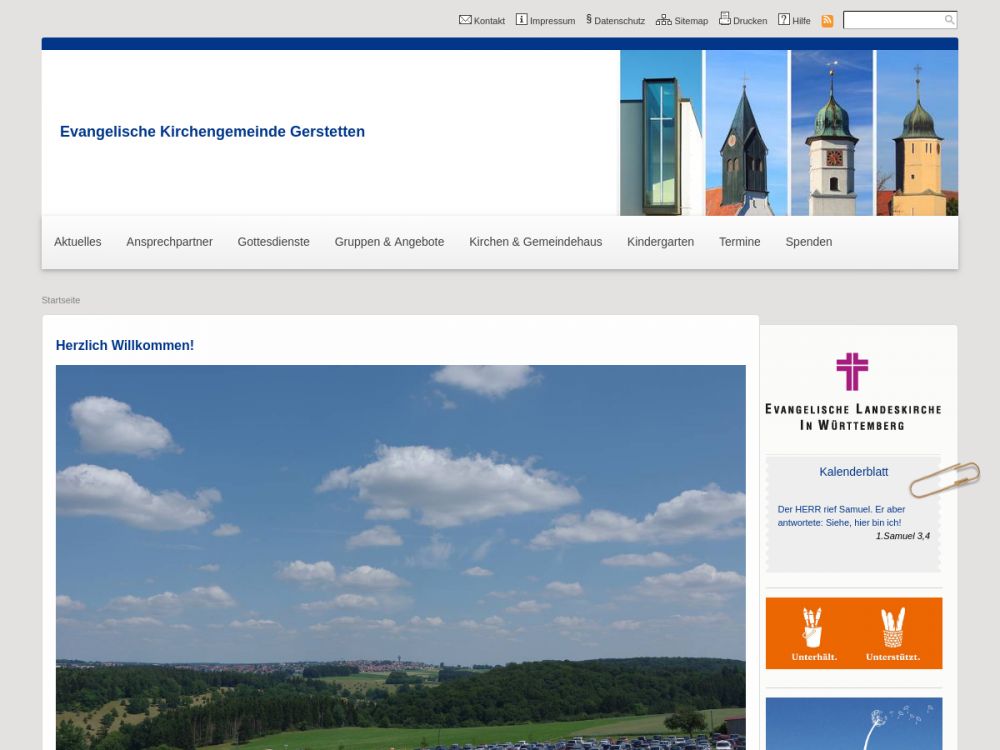Expand the Gruppen & Angebote menu
Viewport: 1000px width, 750px height.
pyautogui.click(x=389, y=242)
